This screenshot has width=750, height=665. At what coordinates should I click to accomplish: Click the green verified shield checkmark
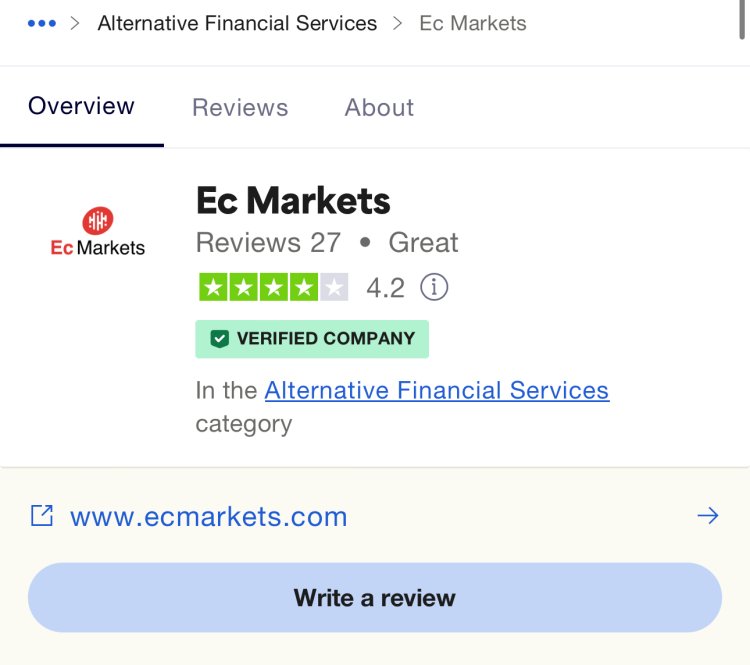click(220, 339)
